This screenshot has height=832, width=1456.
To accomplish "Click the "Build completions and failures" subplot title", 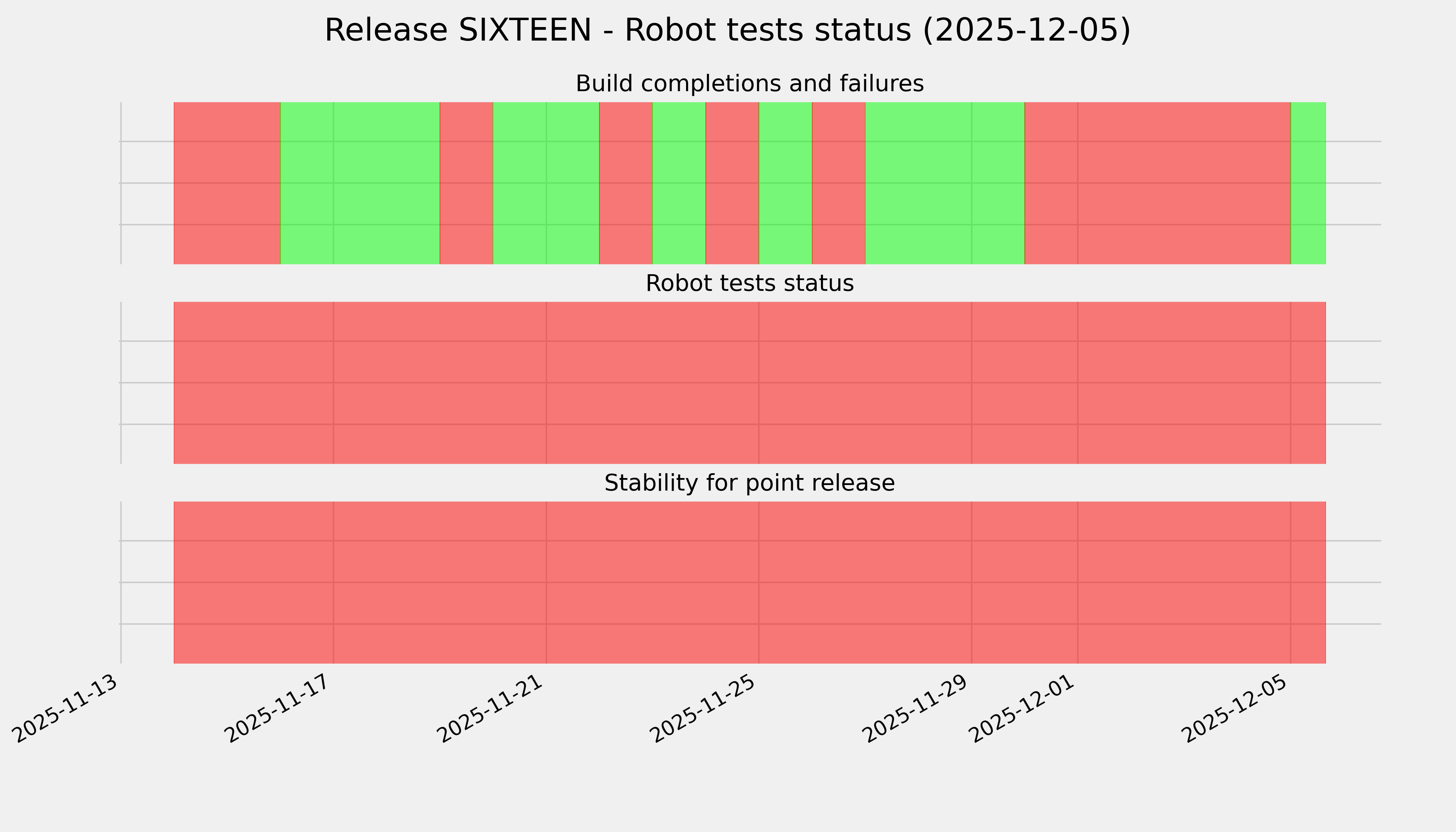I will click(x=749, y=84).
